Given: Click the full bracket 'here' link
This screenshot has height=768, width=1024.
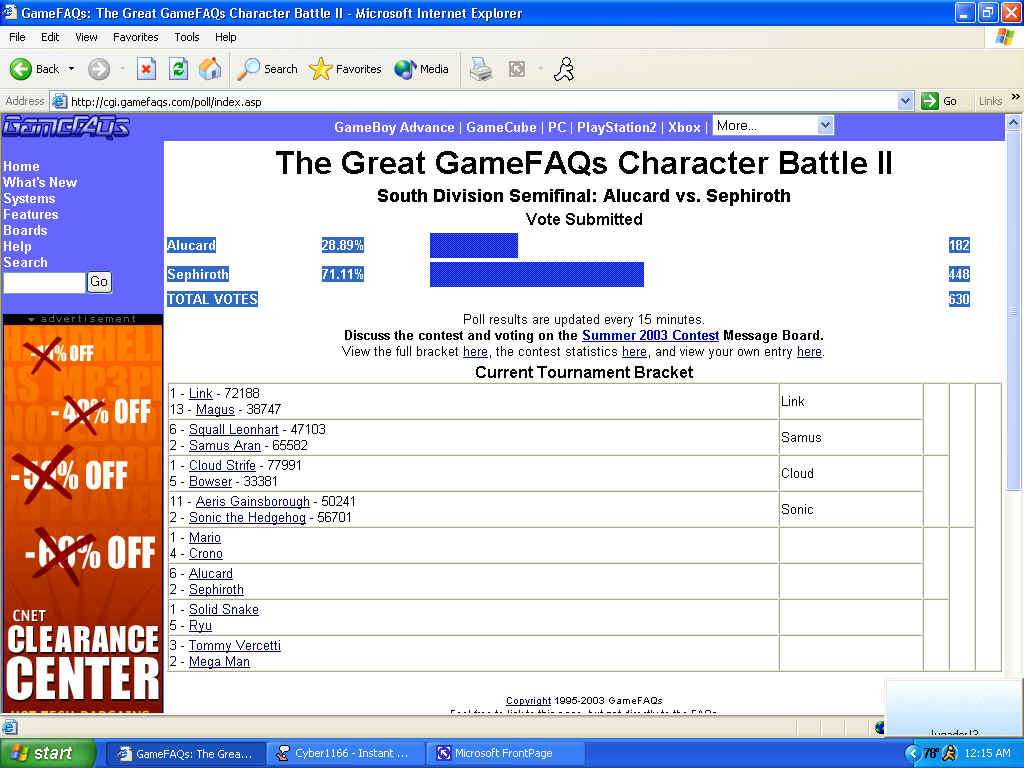Looking at the screenshot, I should 475,351.
